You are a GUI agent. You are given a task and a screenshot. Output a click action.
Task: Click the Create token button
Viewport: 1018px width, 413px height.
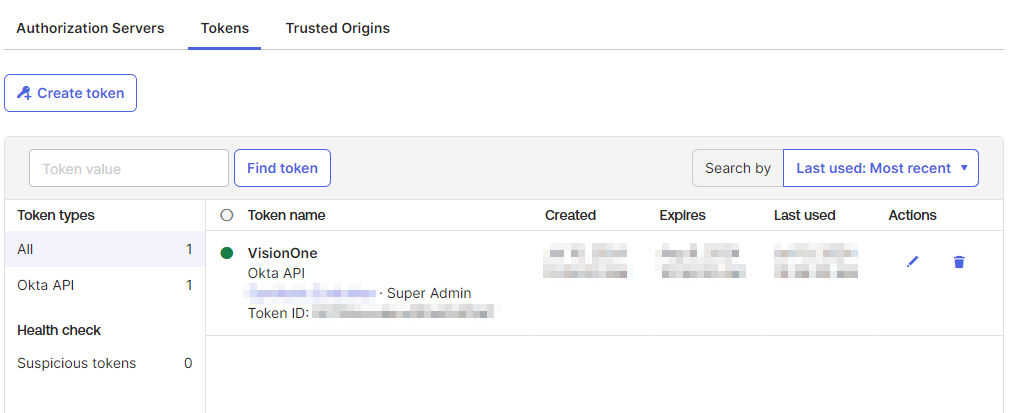(x=71, y=93)
